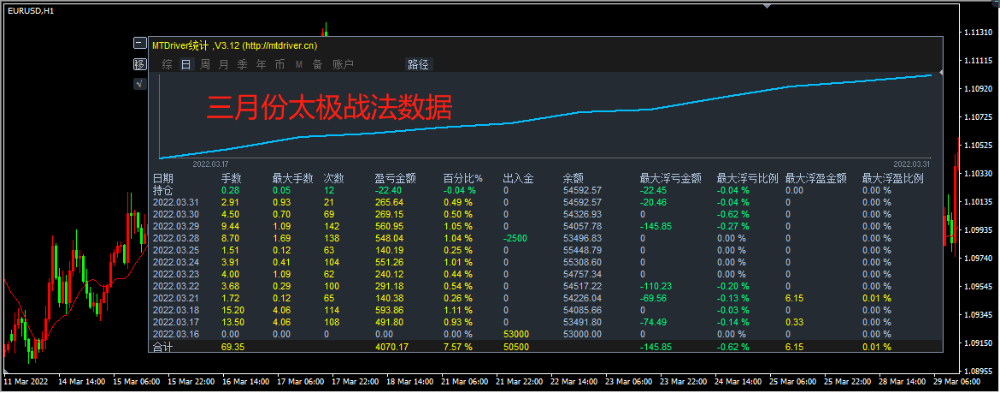Screen dimensions: 1000x393
Task: Switch to the 综 summary tab
Action: (167, 64)
